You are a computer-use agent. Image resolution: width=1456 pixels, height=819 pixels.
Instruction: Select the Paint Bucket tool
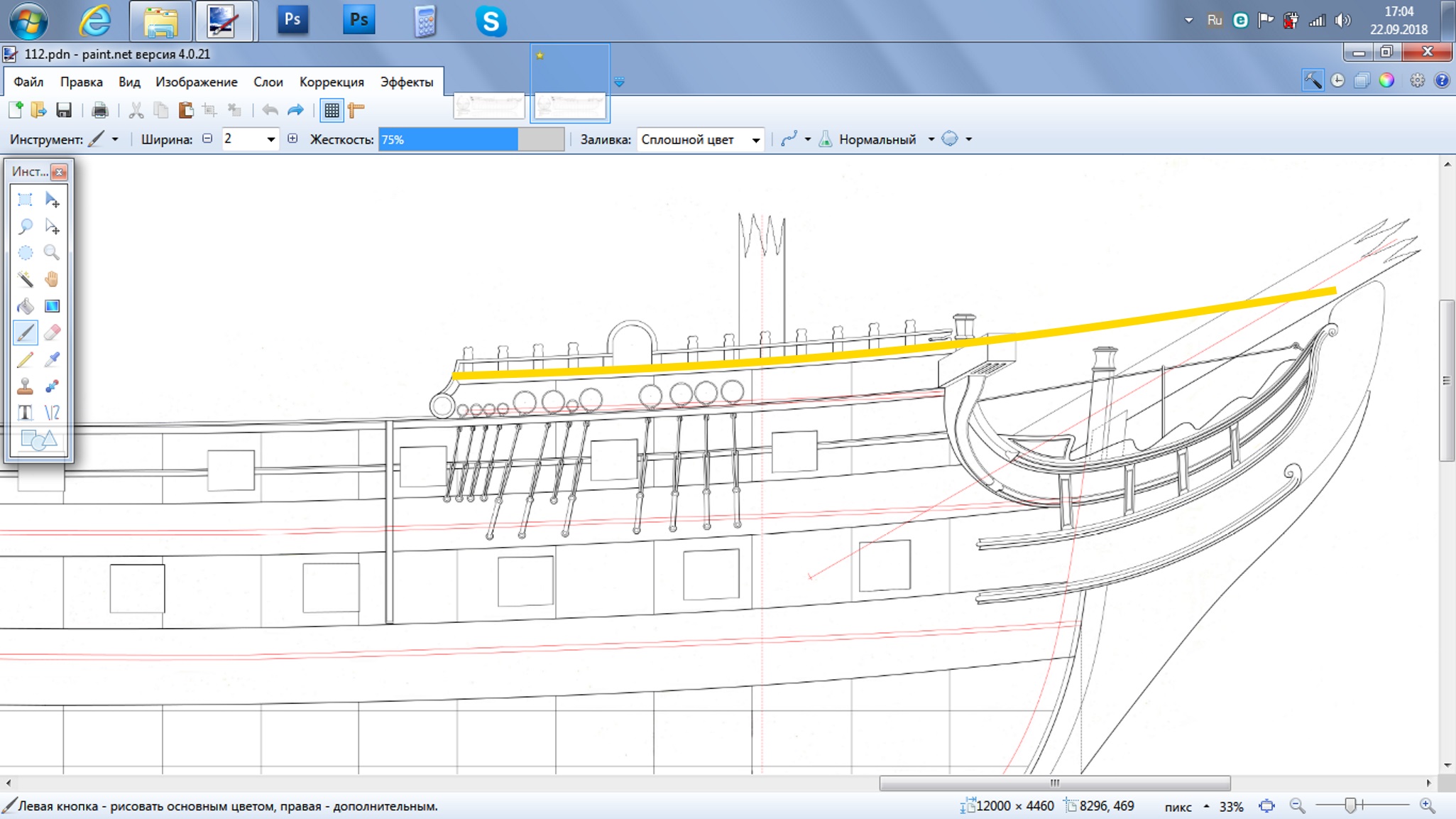point(25,306)
